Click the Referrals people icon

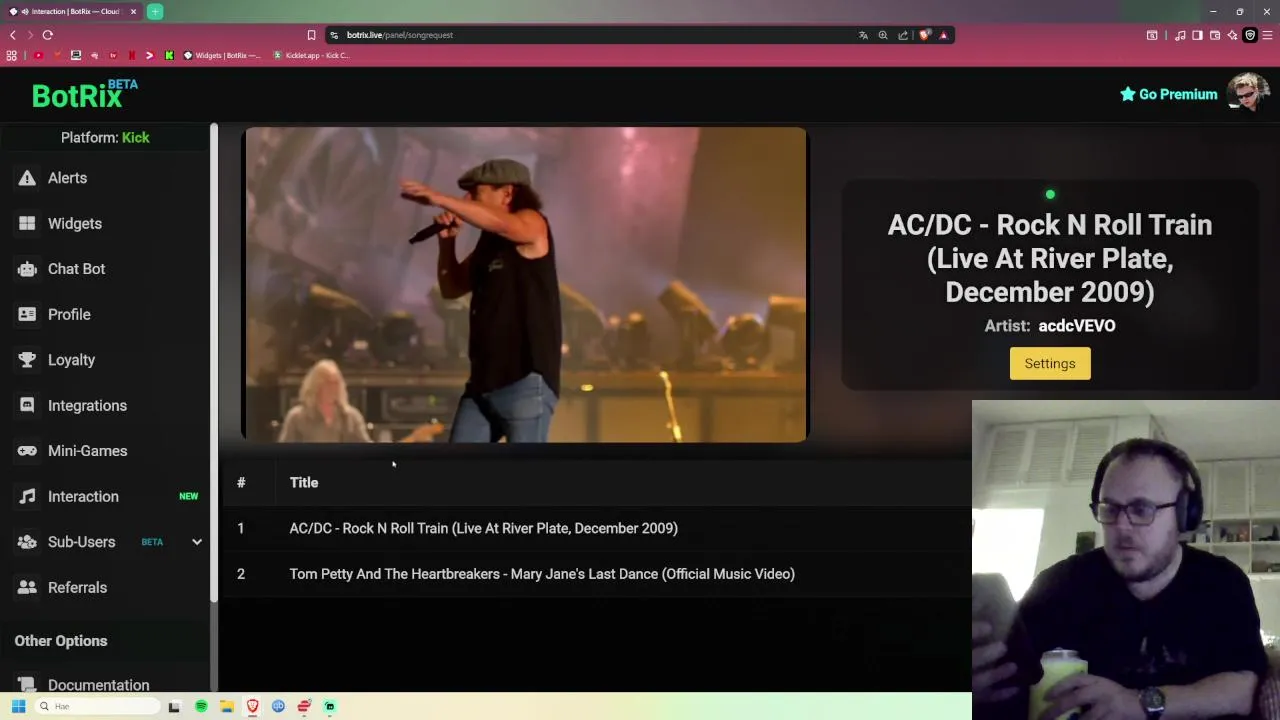click(x=27, y=587)
